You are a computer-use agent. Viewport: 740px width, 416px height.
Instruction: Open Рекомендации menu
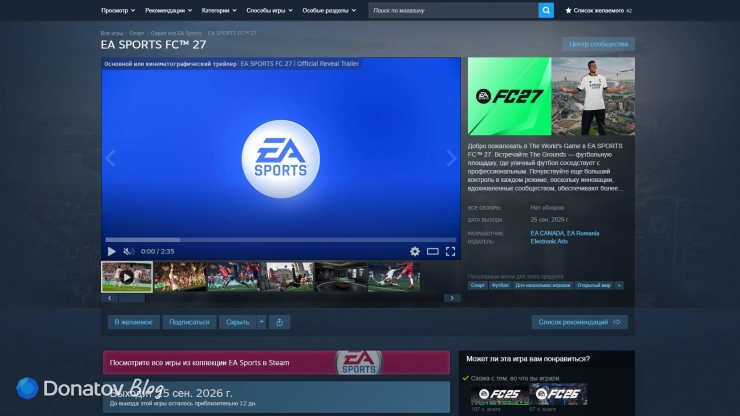click(168, 10)
